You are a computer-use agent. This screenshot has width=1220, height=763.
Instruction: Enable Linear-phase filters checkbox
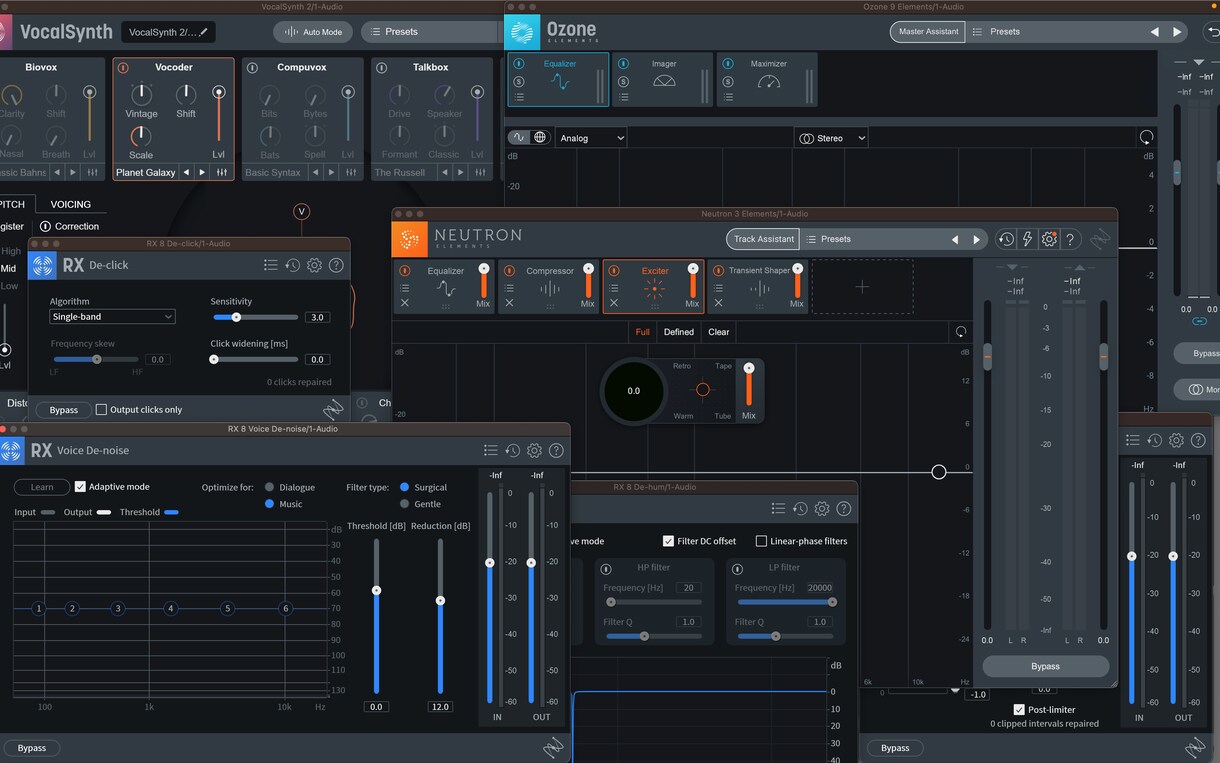[761, 541]
